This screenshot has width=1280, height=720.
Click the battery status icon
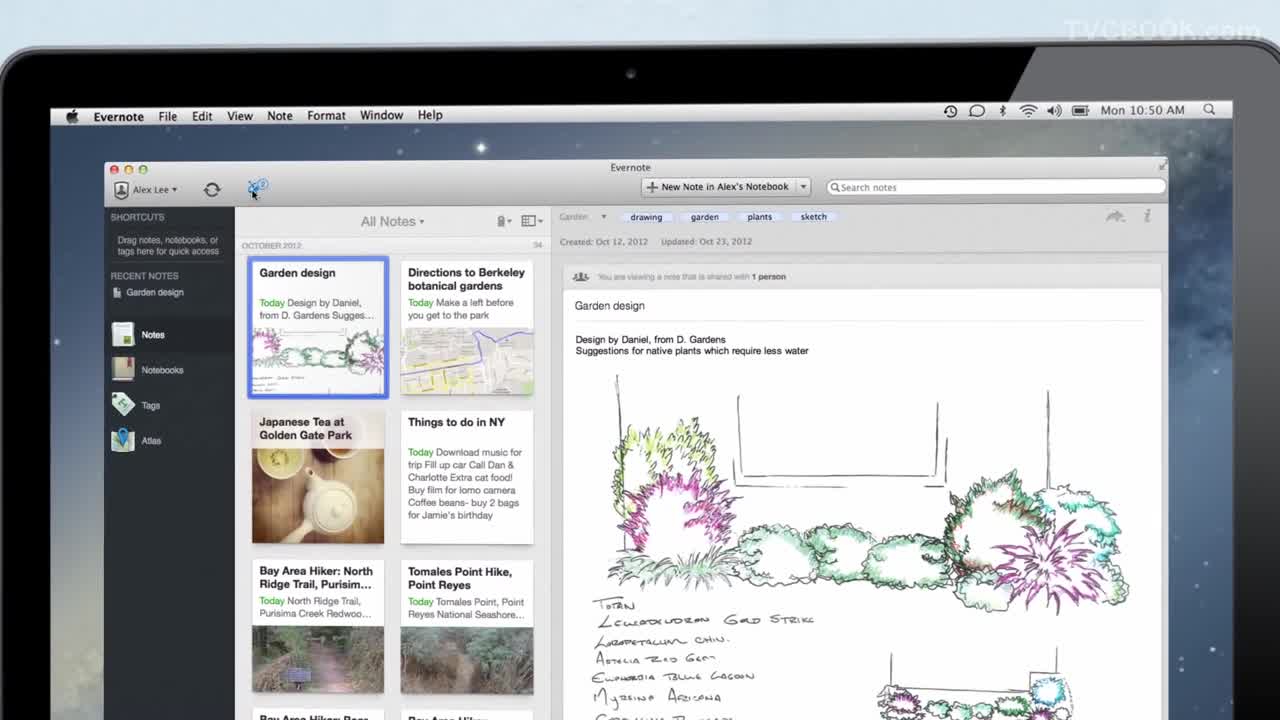point(1081,111)
